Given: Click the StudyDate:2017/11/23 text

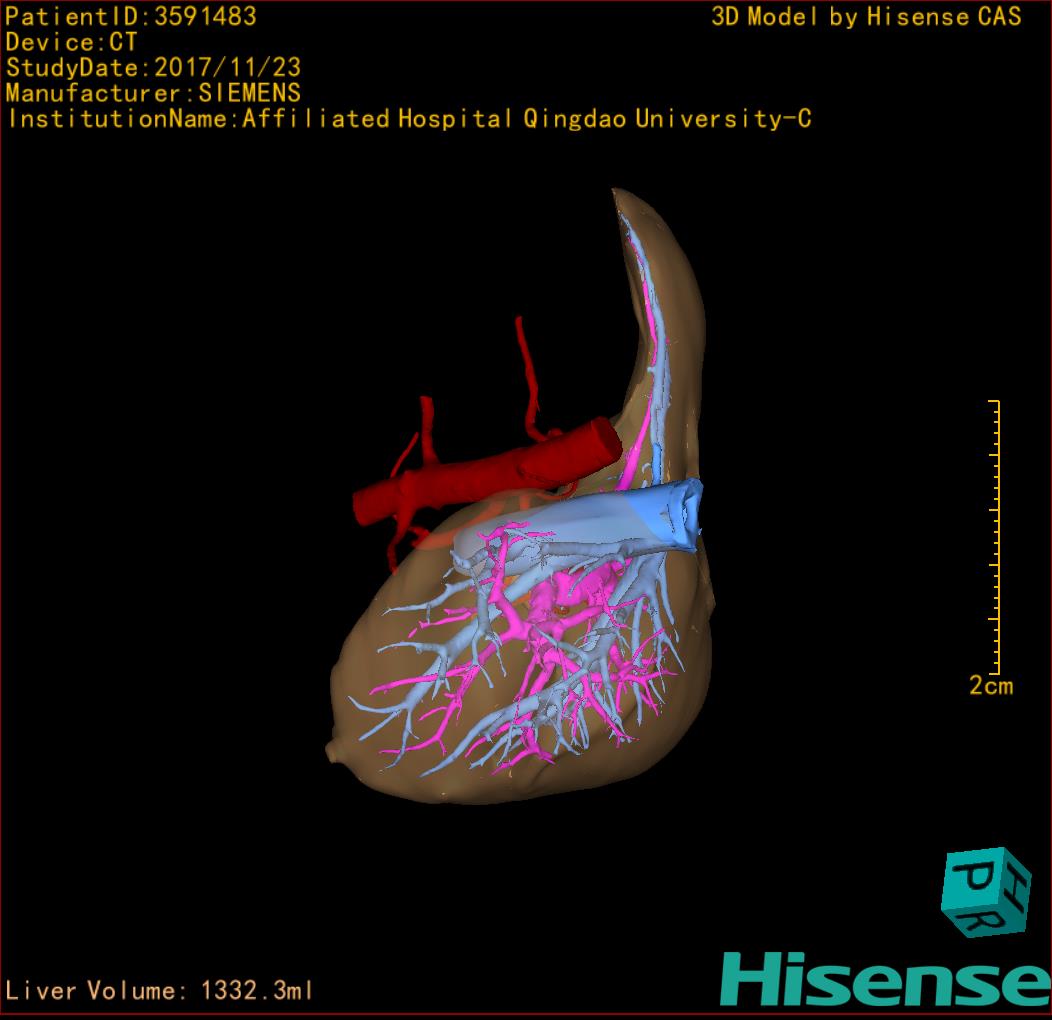Looking at the screenshot, I should point(153,69).
